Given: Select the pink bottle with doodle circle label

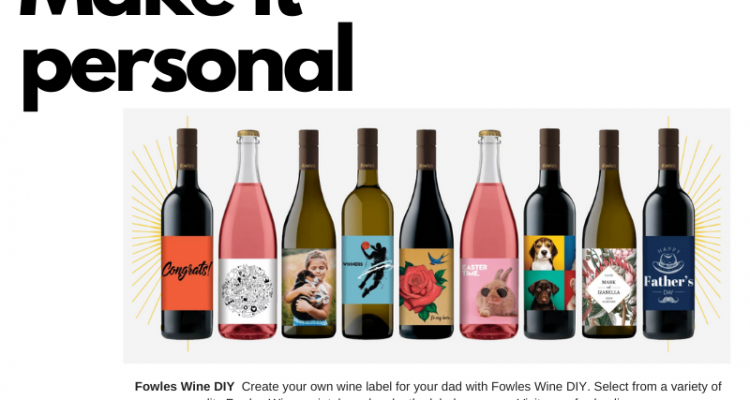Looking at the screenshot, I should click(248, 234).
